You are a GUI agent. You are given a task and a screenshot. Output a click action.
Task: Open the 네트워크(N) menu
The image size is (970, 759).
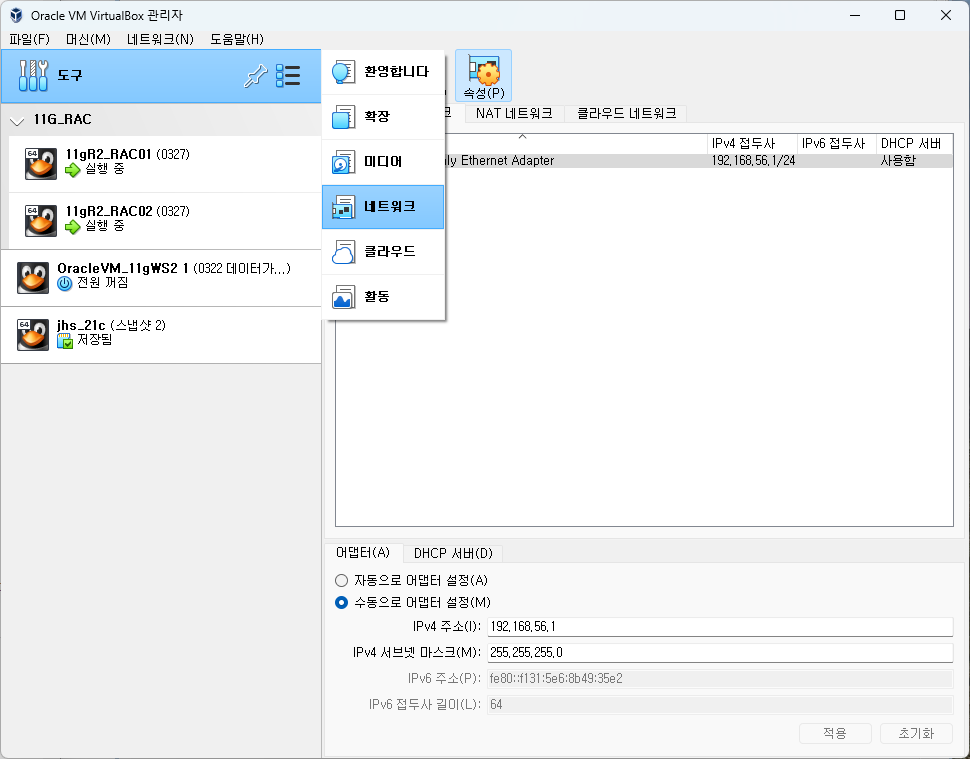[160, 40]
